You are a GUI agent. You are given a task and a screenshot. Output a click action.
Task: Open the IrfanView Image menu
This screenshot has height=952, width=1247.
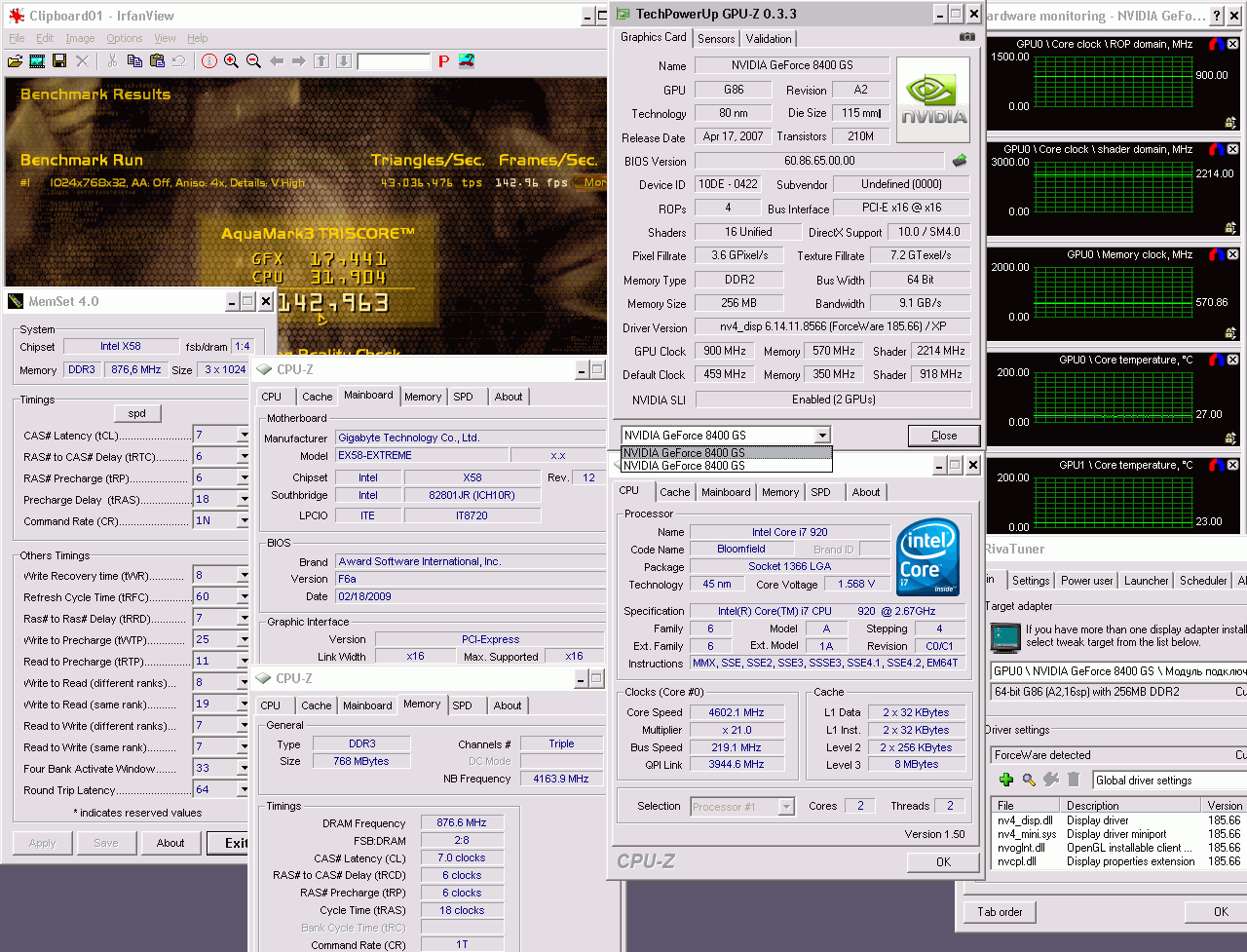(x=80, y=38)
